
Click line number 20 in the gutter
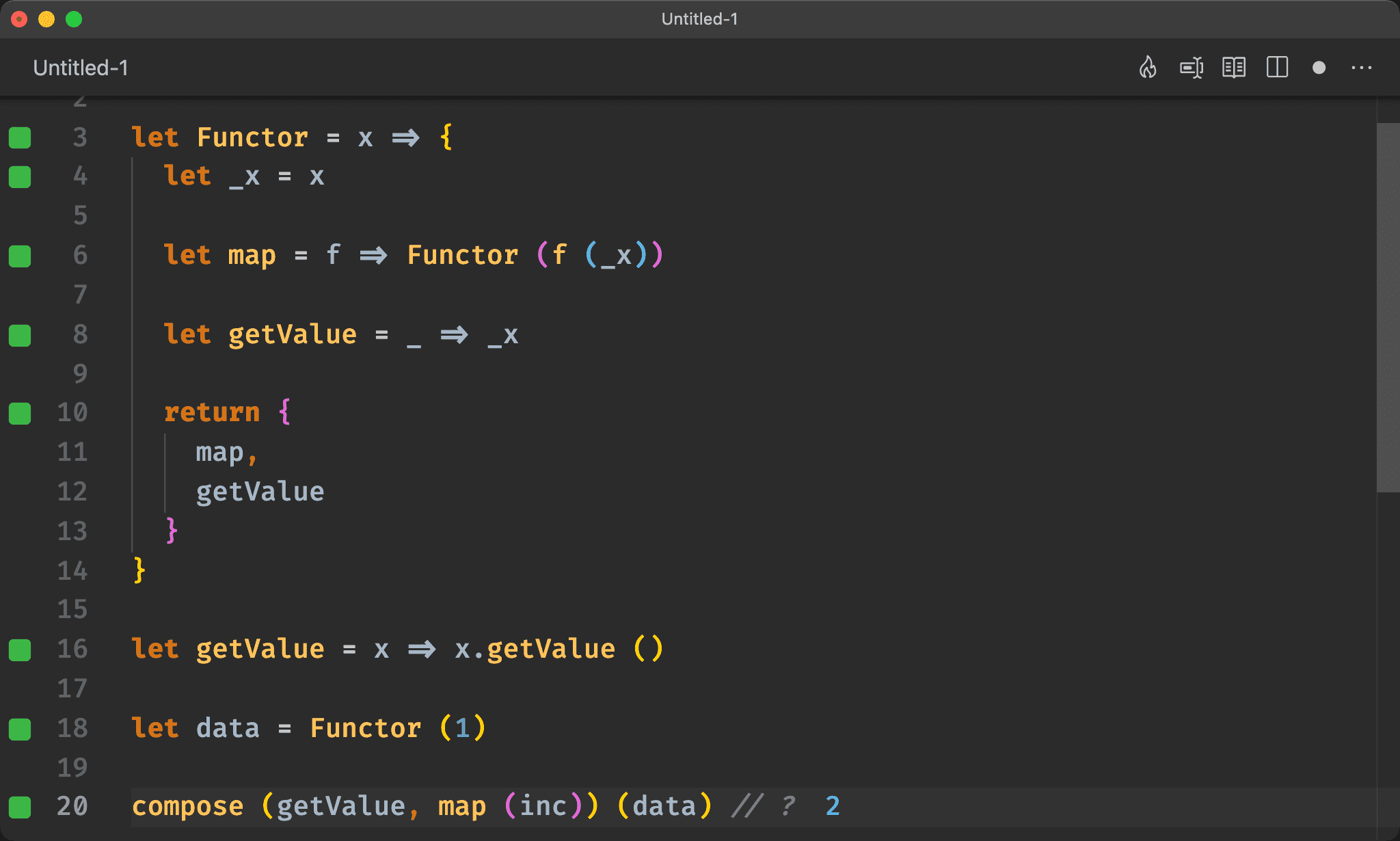(x=72, y=806)
